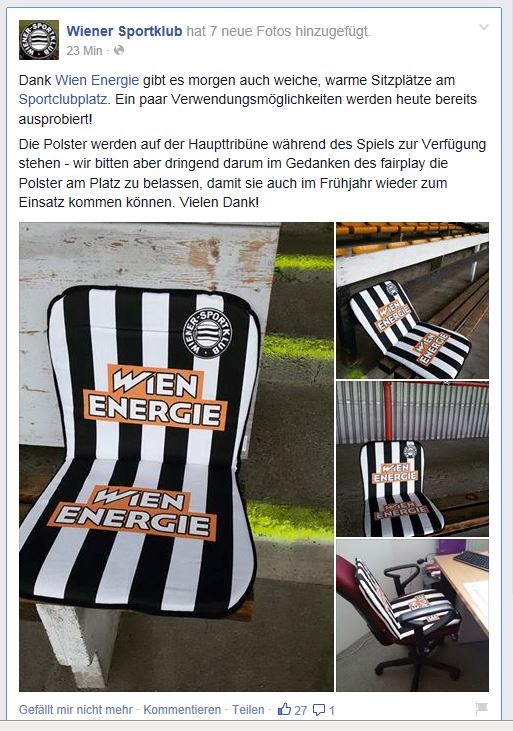This screenshot has width=513, height=731.
Task: Open the Wiener Sportklub page name link
Action: 124,31
